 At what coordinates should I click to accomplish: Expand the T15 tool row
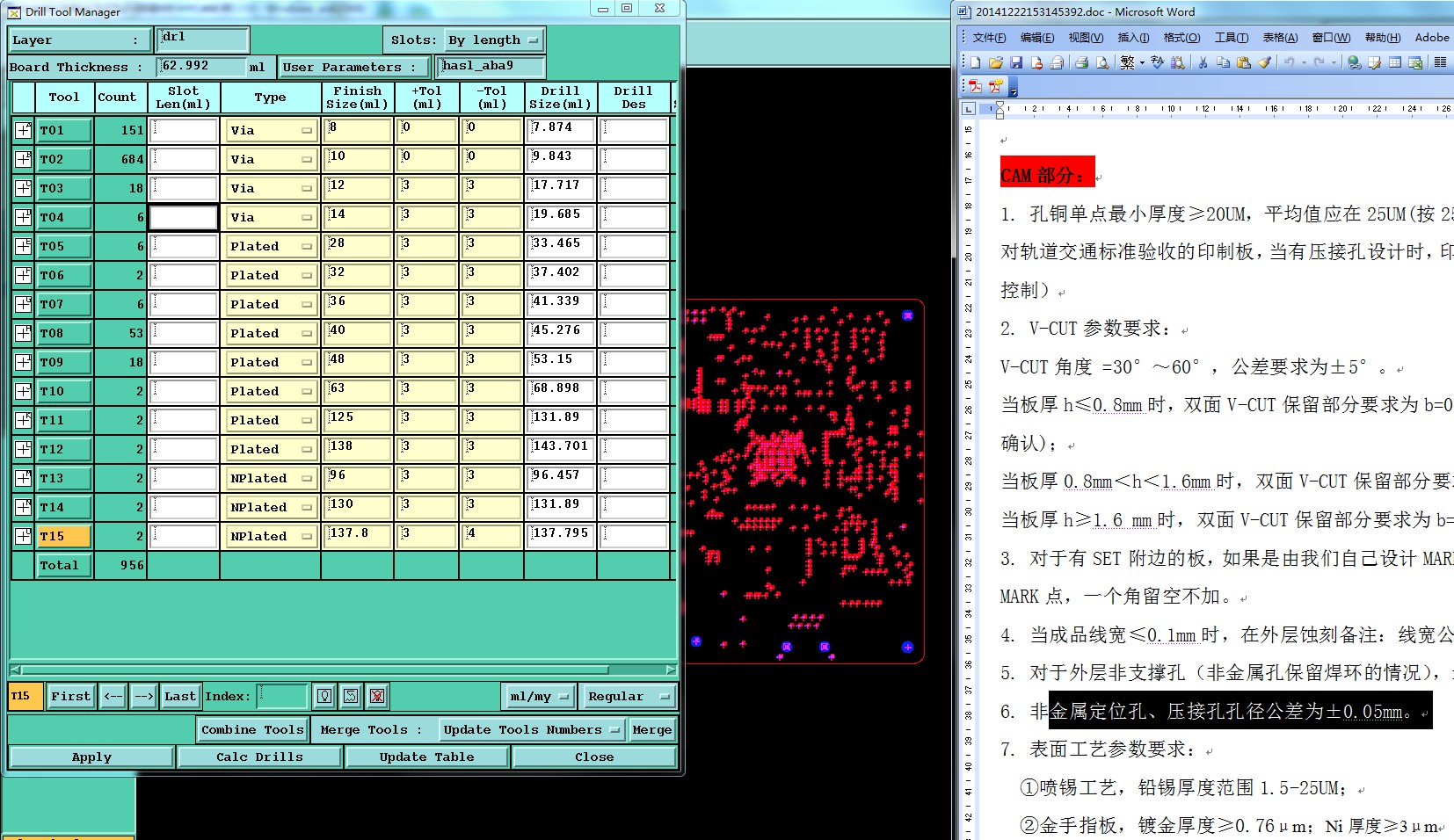click(x=23, y=536)
